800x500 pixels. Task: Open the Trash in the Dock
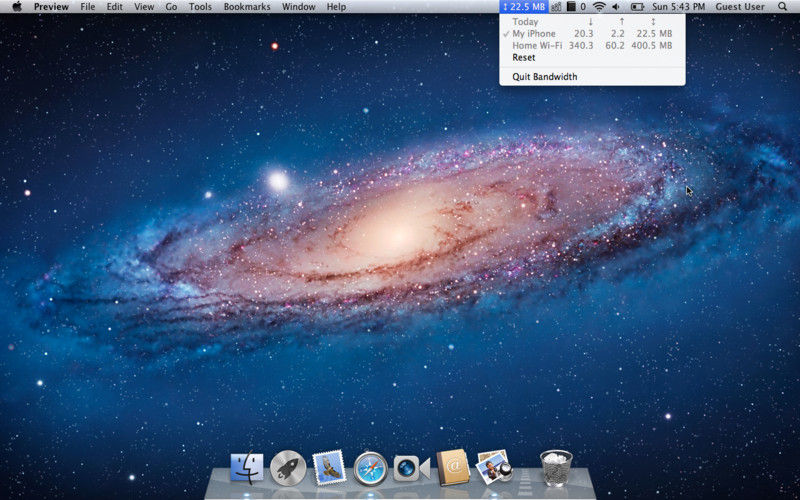[x=556, y=467]
